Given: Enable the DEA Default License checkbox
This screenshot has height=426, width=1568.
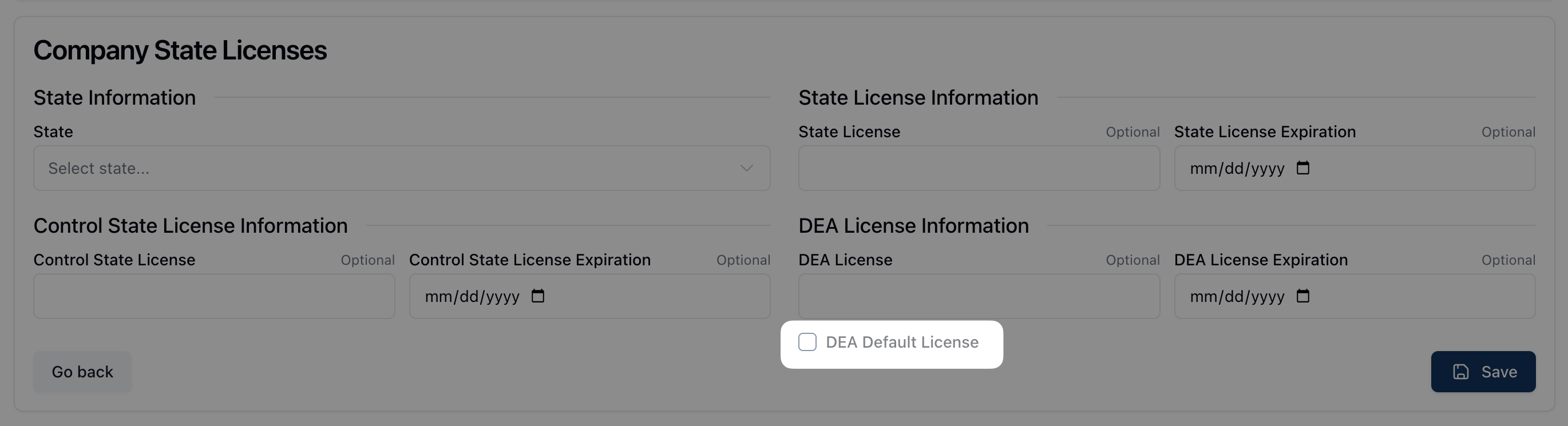Looking at the screenshot, I should click(x=807, y=342).
